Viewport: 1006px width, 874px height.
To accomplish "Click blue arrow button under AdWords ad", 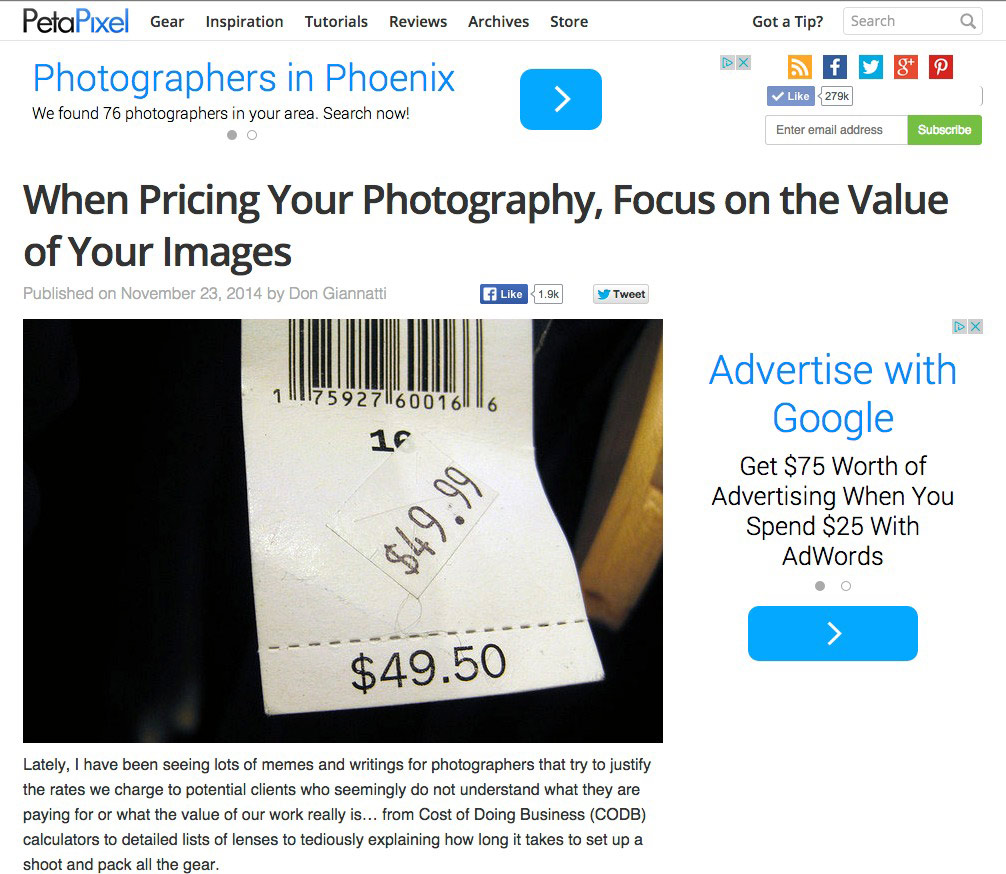I will tap(833, 633).
